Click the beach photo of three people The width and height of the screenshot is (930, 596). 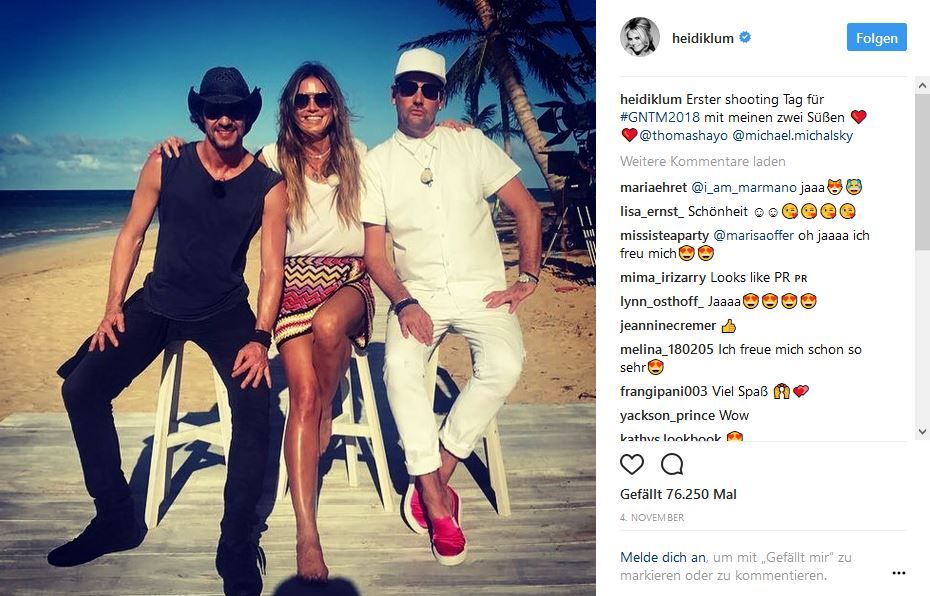298,298
